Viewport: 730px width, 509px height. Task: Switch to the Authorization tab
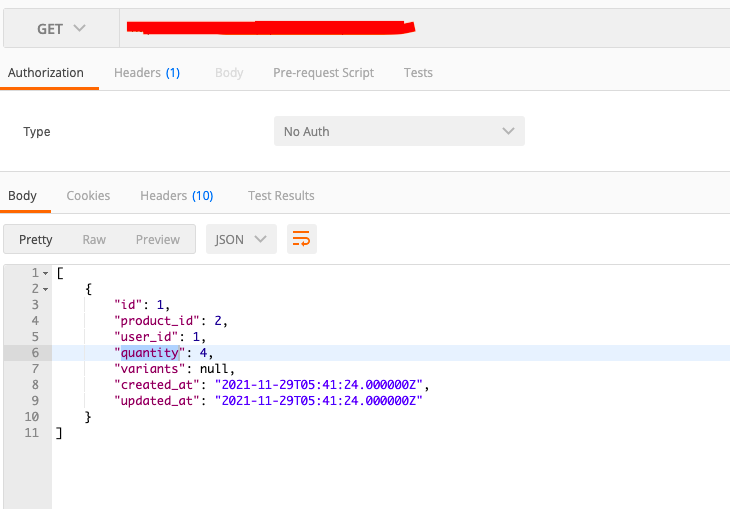(x=46, y=73)
